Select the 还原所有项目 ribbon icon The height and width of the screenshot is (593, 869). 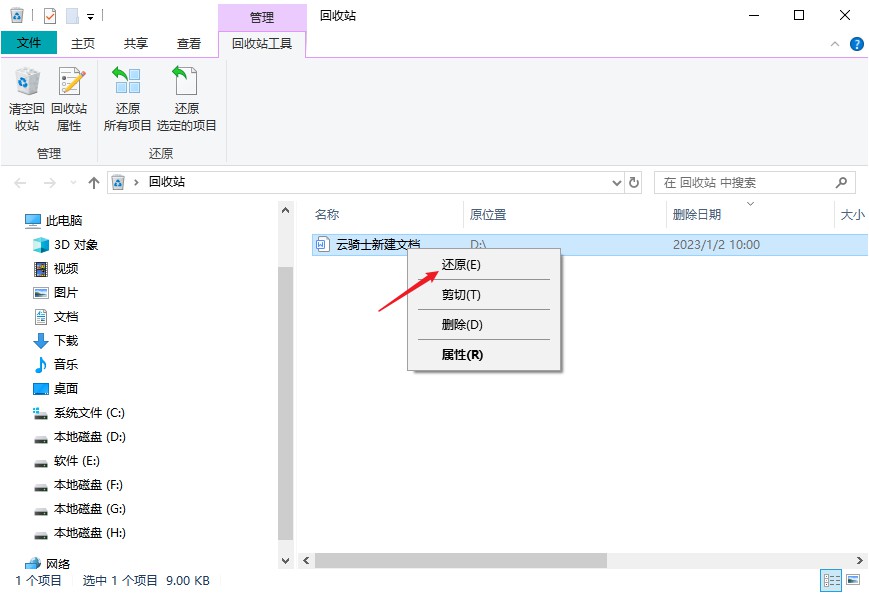click(x=127, y=97)
